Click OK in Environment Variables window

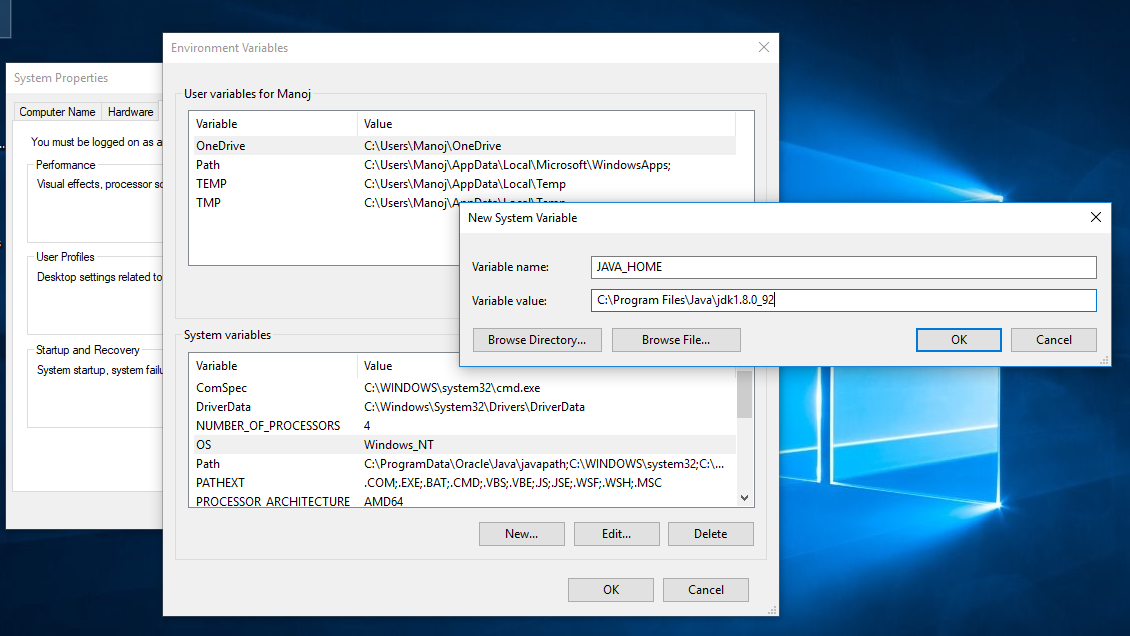(610, 590)
